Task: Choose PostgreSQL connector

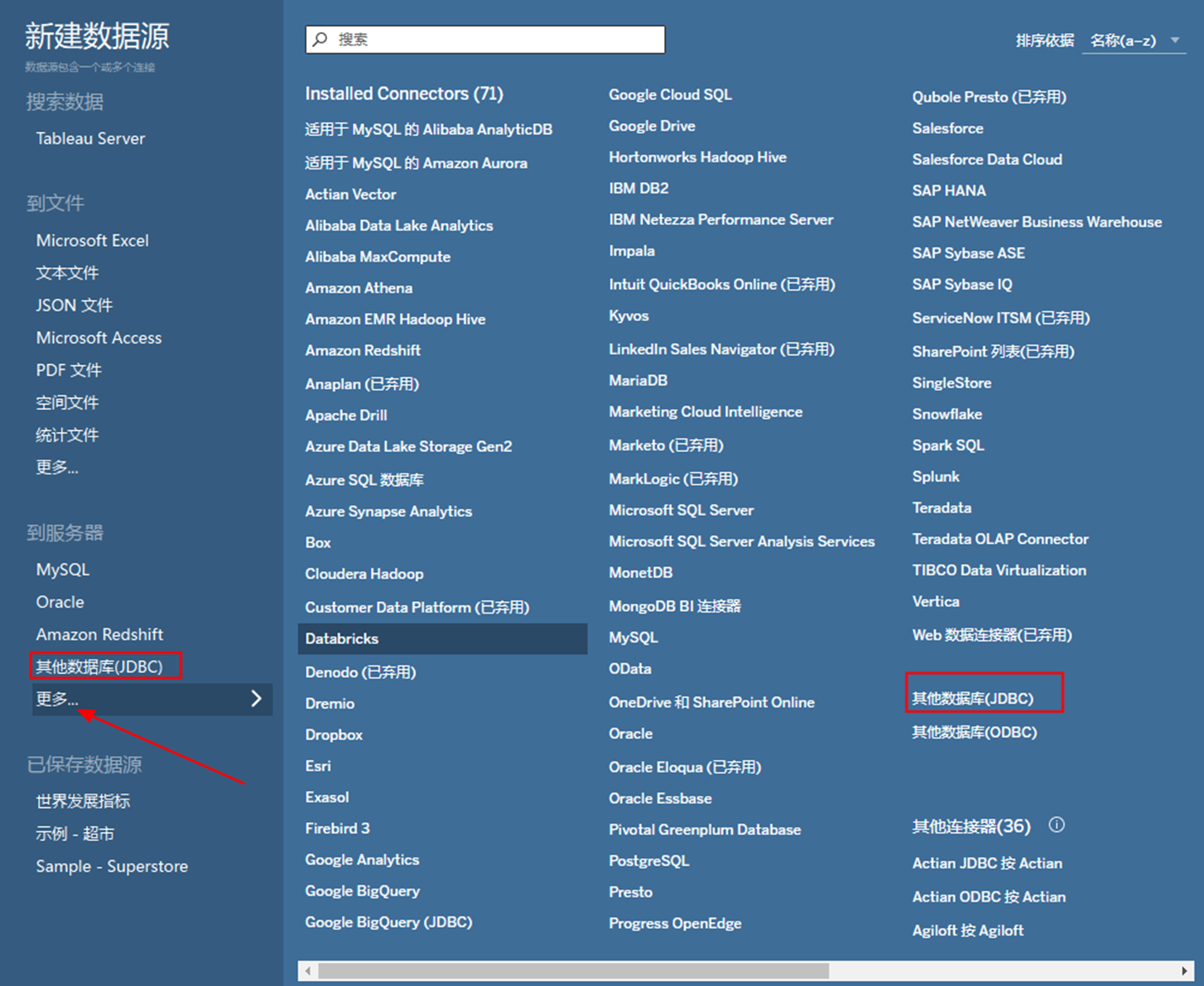Action: click(648, 861)
